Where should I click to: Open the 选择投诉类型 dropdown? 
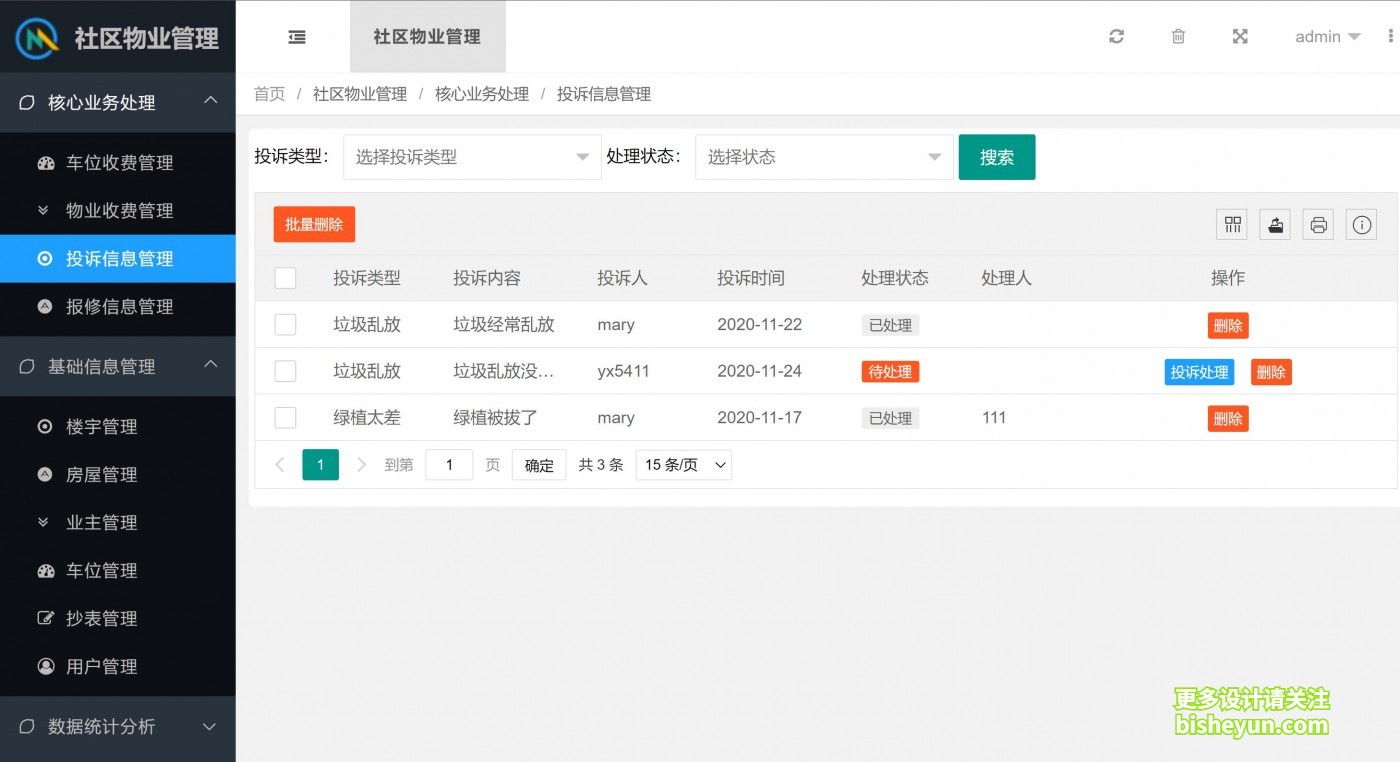click(472, 157)
